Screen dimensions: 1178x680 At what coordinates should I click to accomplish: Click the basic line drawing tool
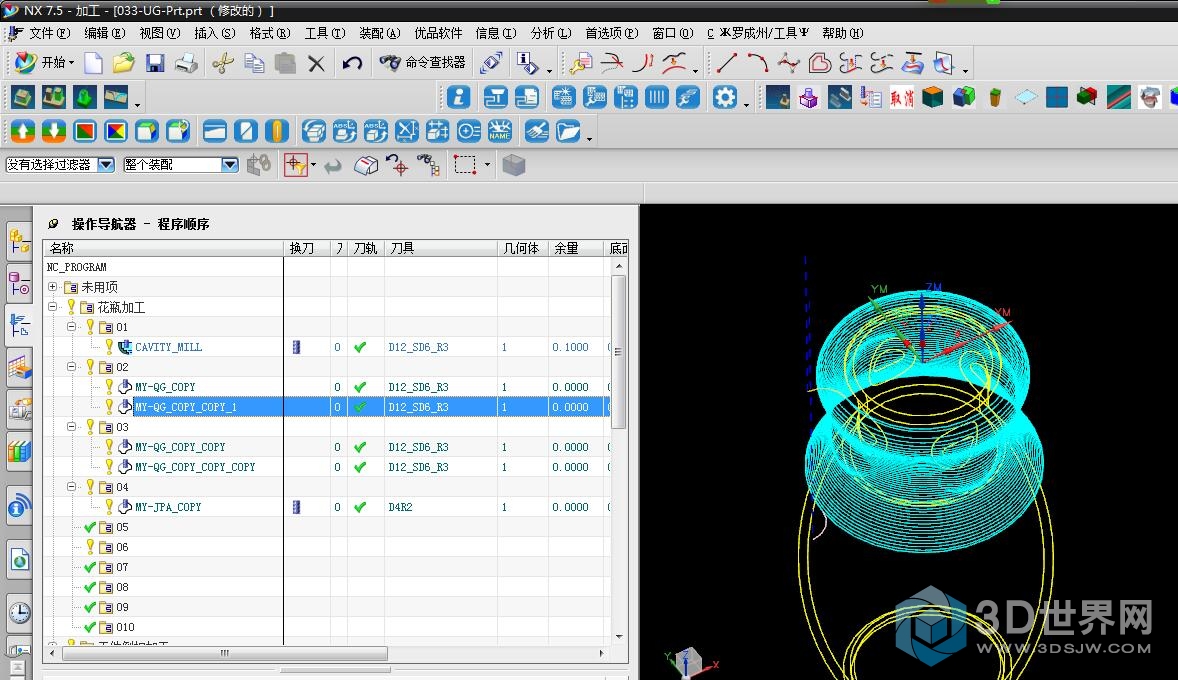tap(727, 64)
